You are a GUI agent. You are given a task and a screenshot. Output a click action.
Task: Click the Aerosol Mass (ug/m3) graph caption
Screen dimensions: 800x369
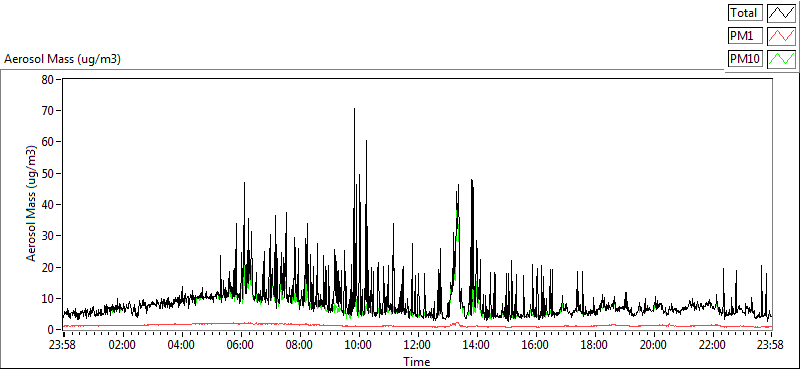pos(62,59)
